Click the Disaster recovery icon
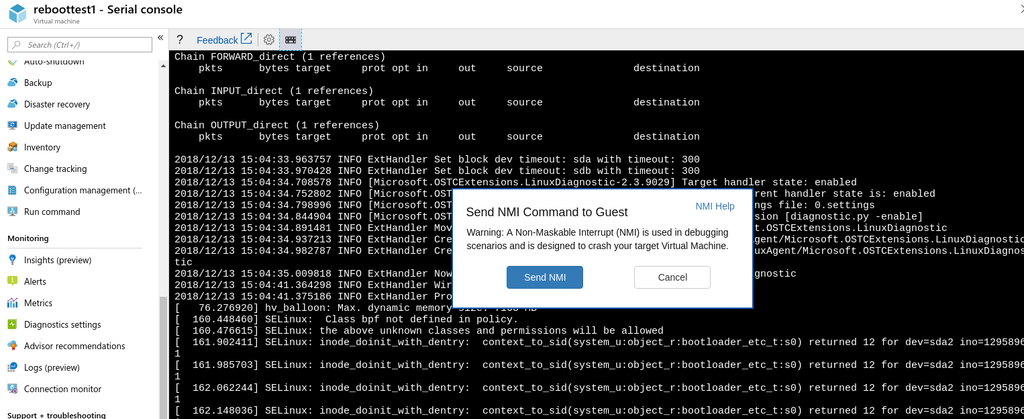The height and width of the screenshot is (419, 1024). (12, 104)
